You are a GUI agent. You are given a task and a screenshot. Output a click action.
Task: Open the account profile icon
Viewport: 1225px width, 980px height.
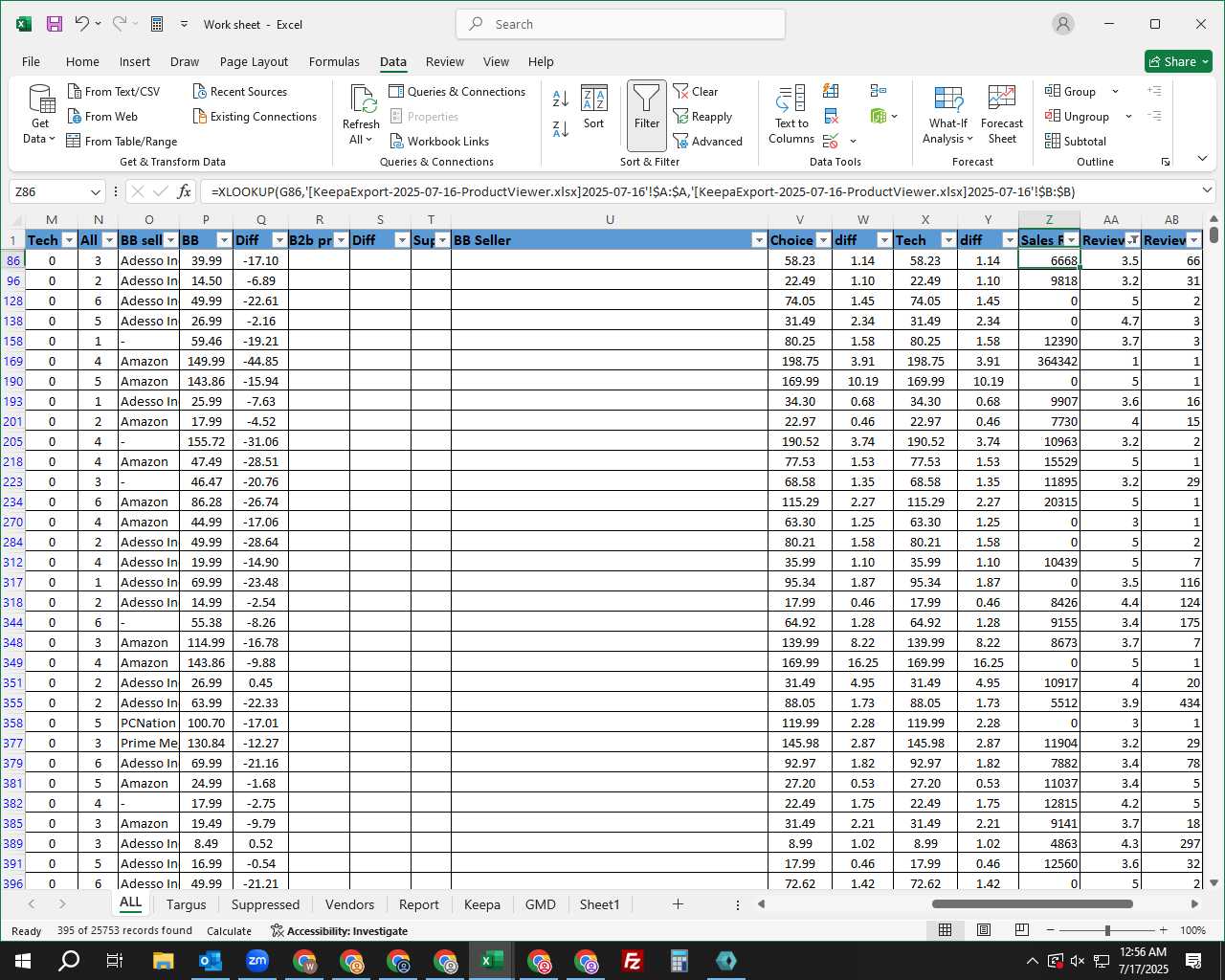point(1063,24)
